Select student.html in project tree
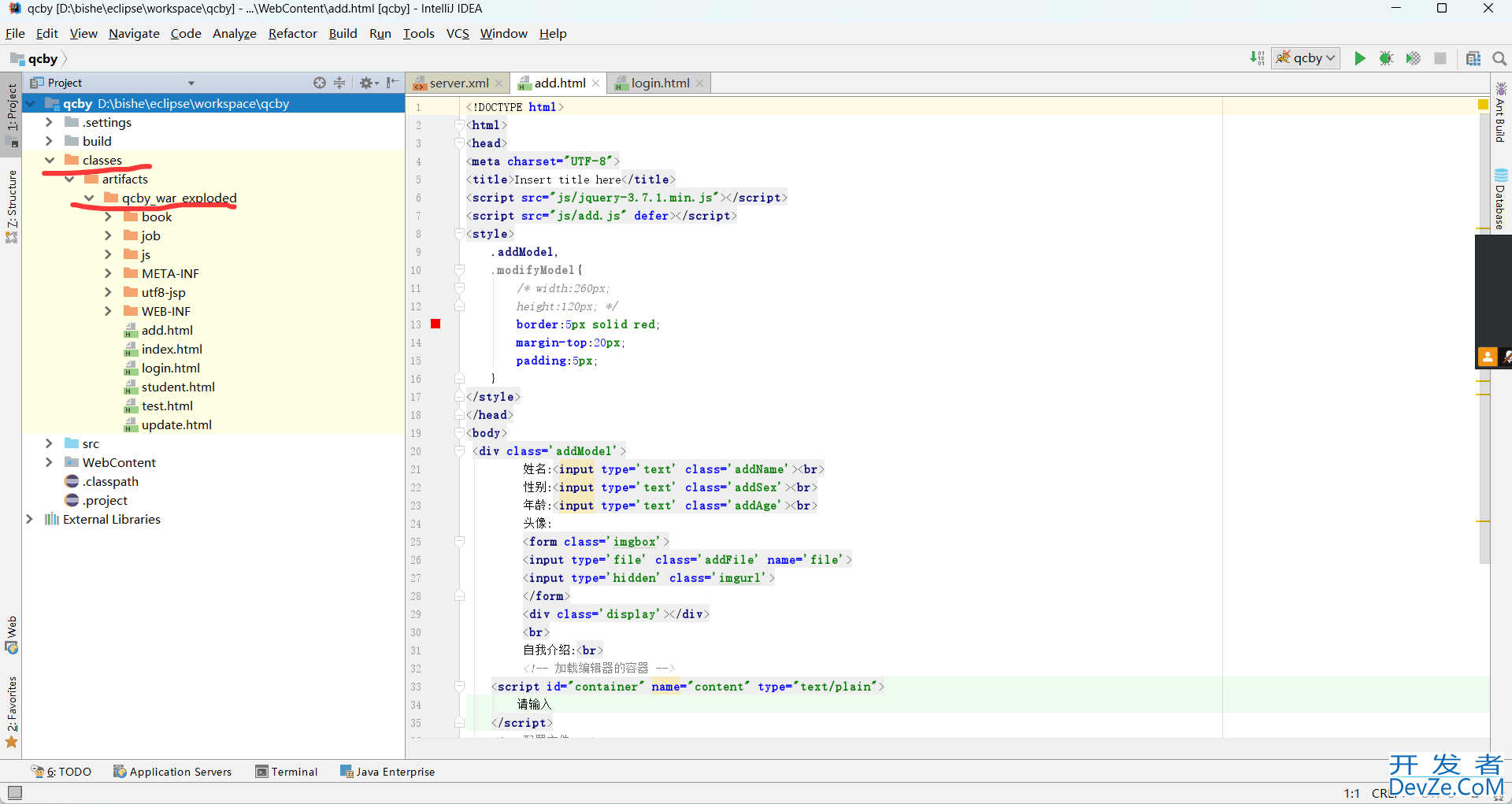Screen dimensions: 1512x804 177,387
